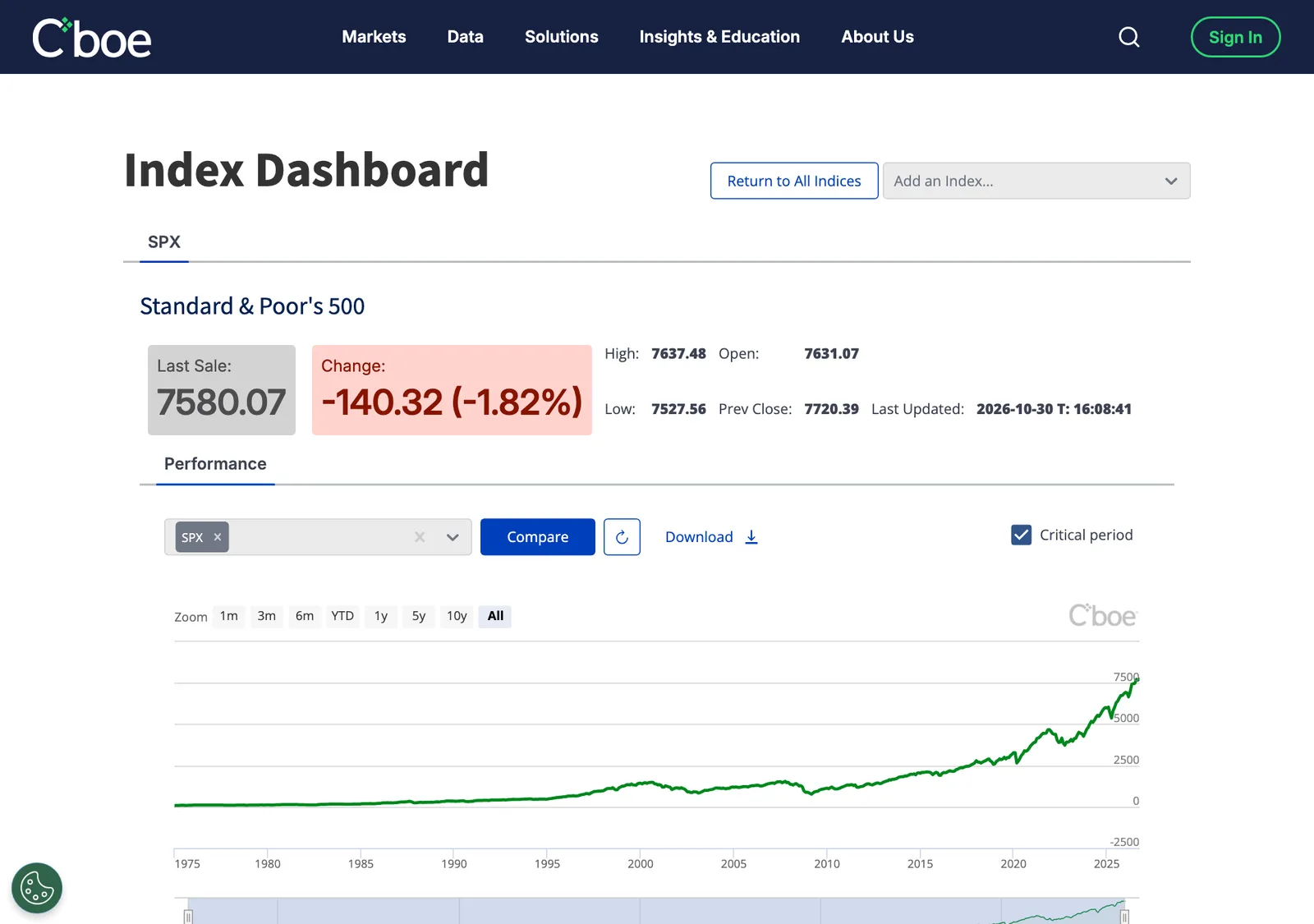The width and height of the screenshot is (1314, 924).
Task: Set chart zoom to 1y
Action: pos(381,616)
